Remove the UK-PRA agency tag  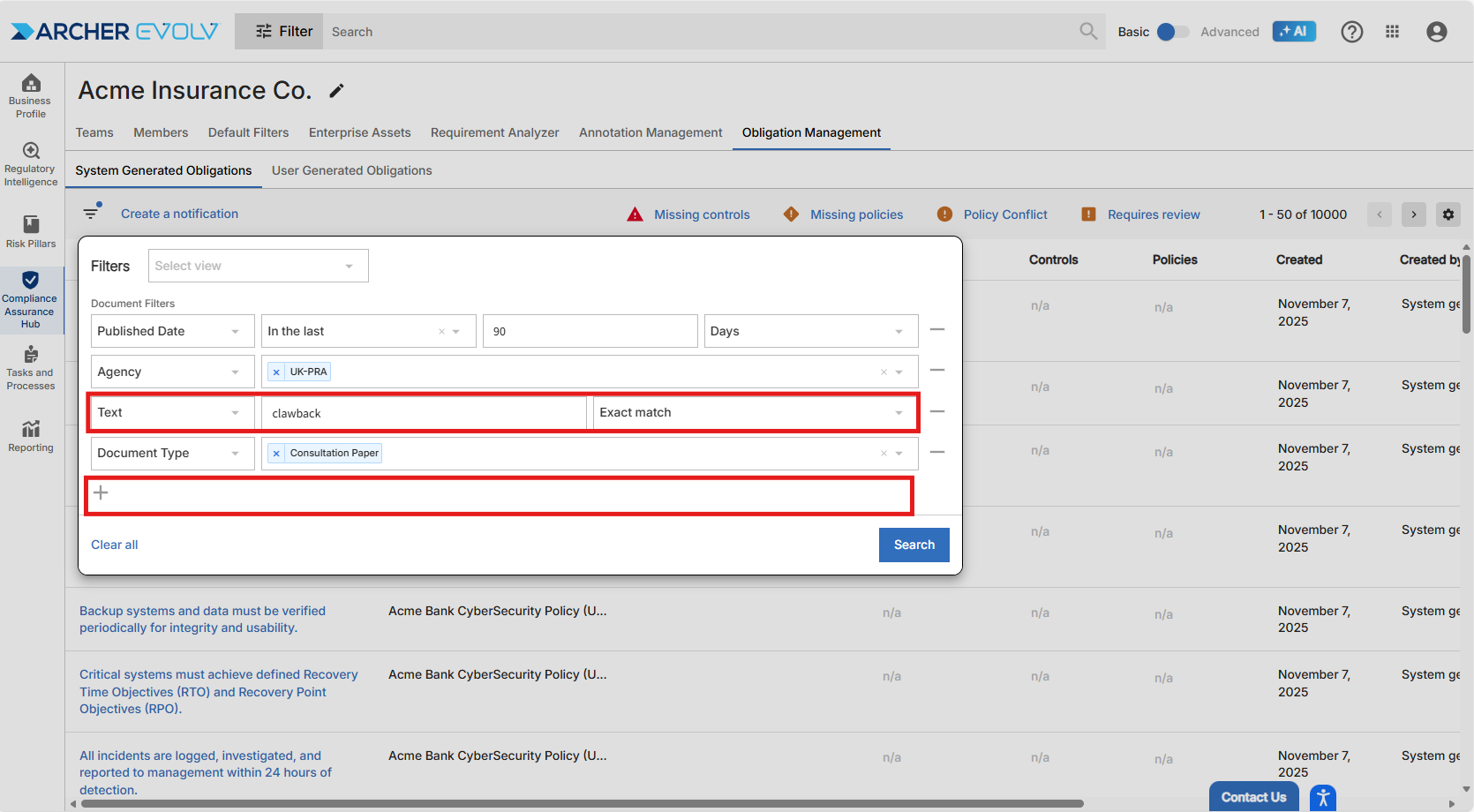[x=276, y=372]
